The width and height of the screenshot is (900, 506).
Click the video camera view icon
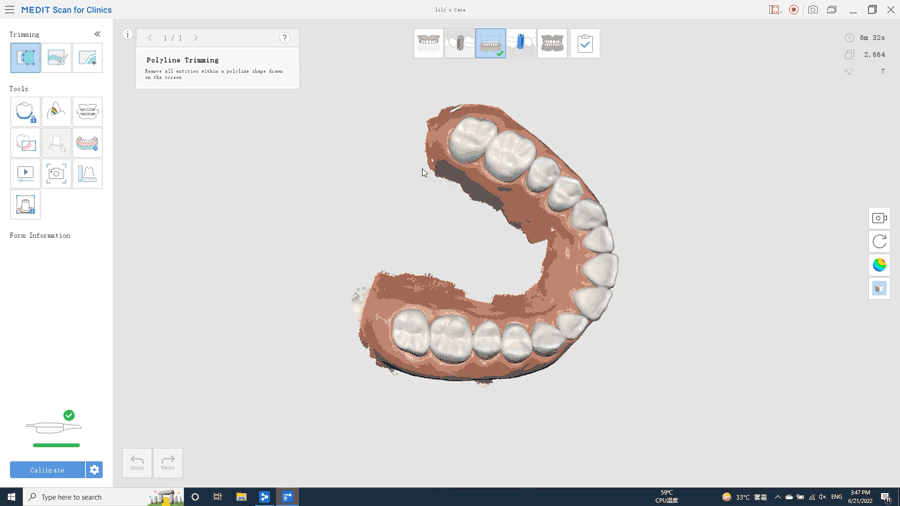point(879,218)
